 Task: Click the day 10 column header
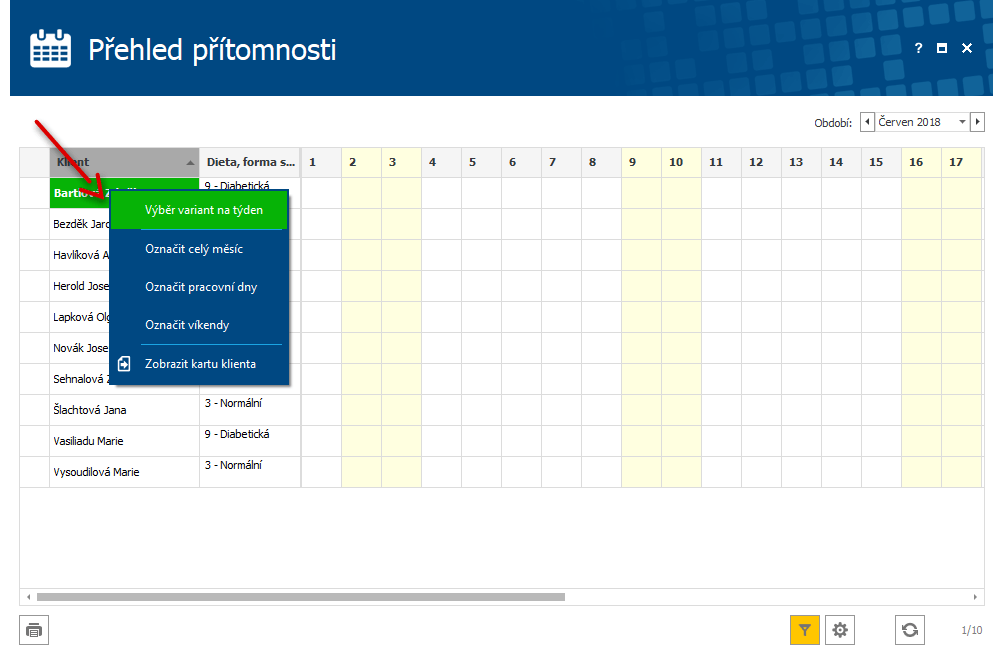click(681, 163)
